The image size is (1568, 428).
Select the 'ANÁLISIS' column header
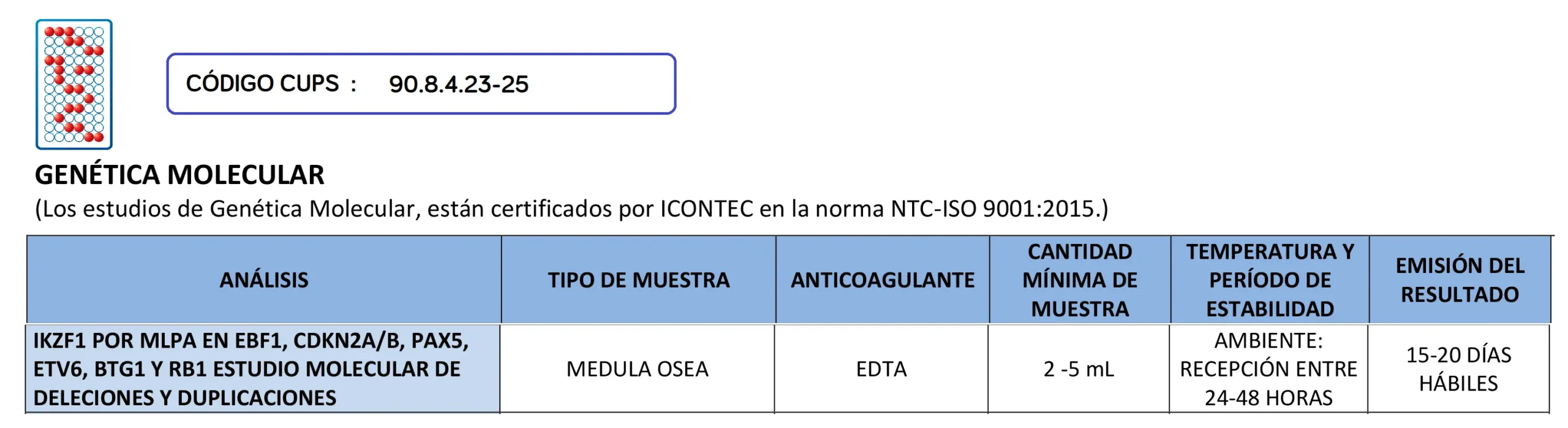(x=264, y=280)
